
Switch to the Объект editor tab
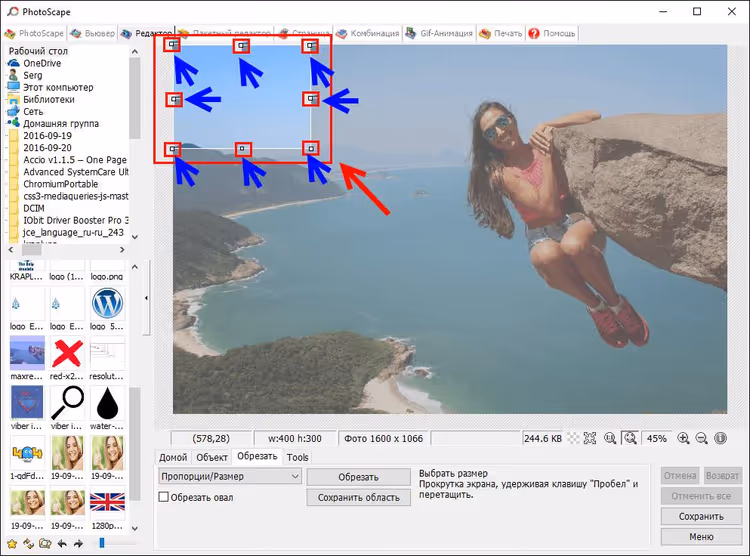pos(211,457)
